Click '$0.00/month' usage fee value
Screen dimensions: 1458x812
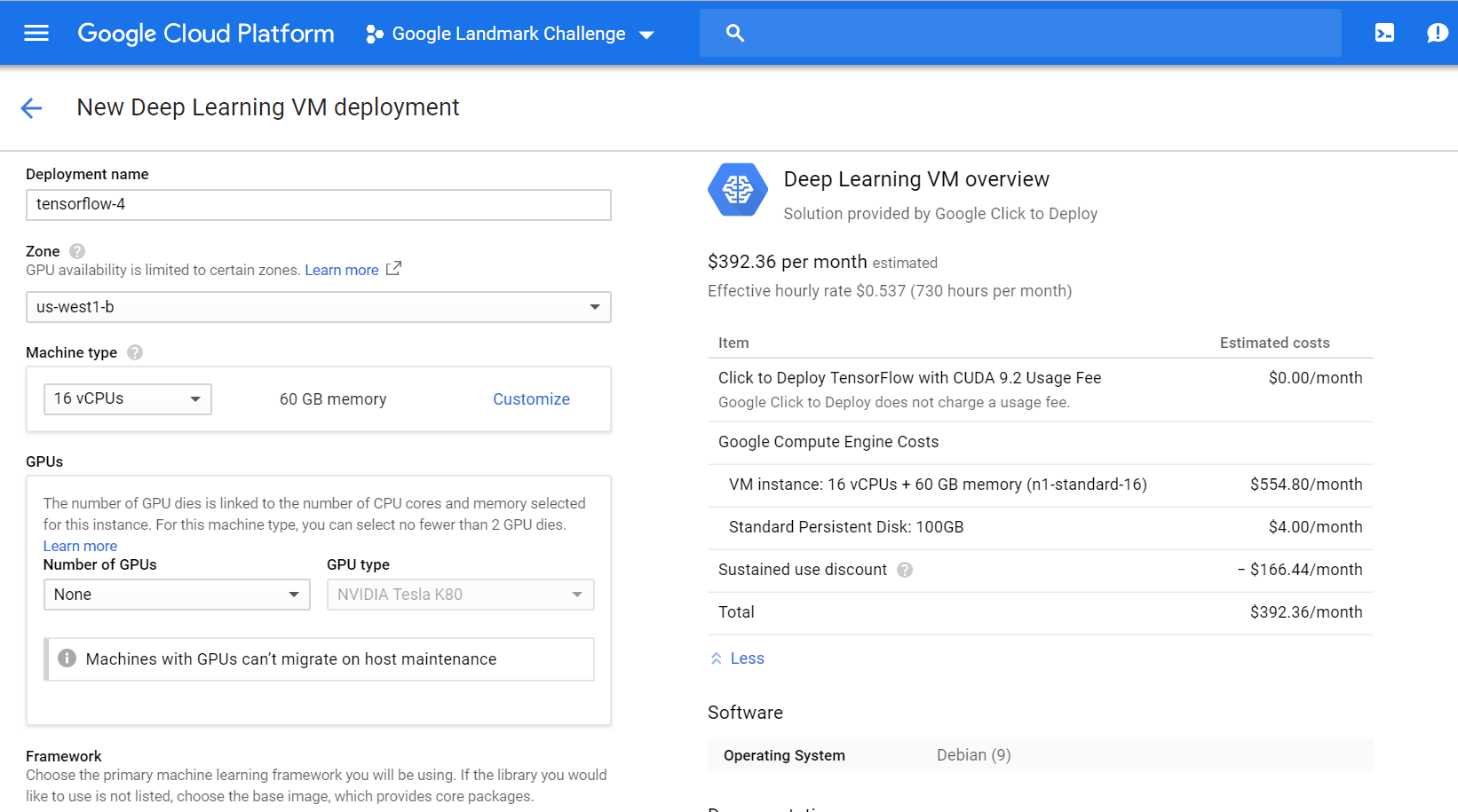pyautogui.click(x=1316, y=378)
